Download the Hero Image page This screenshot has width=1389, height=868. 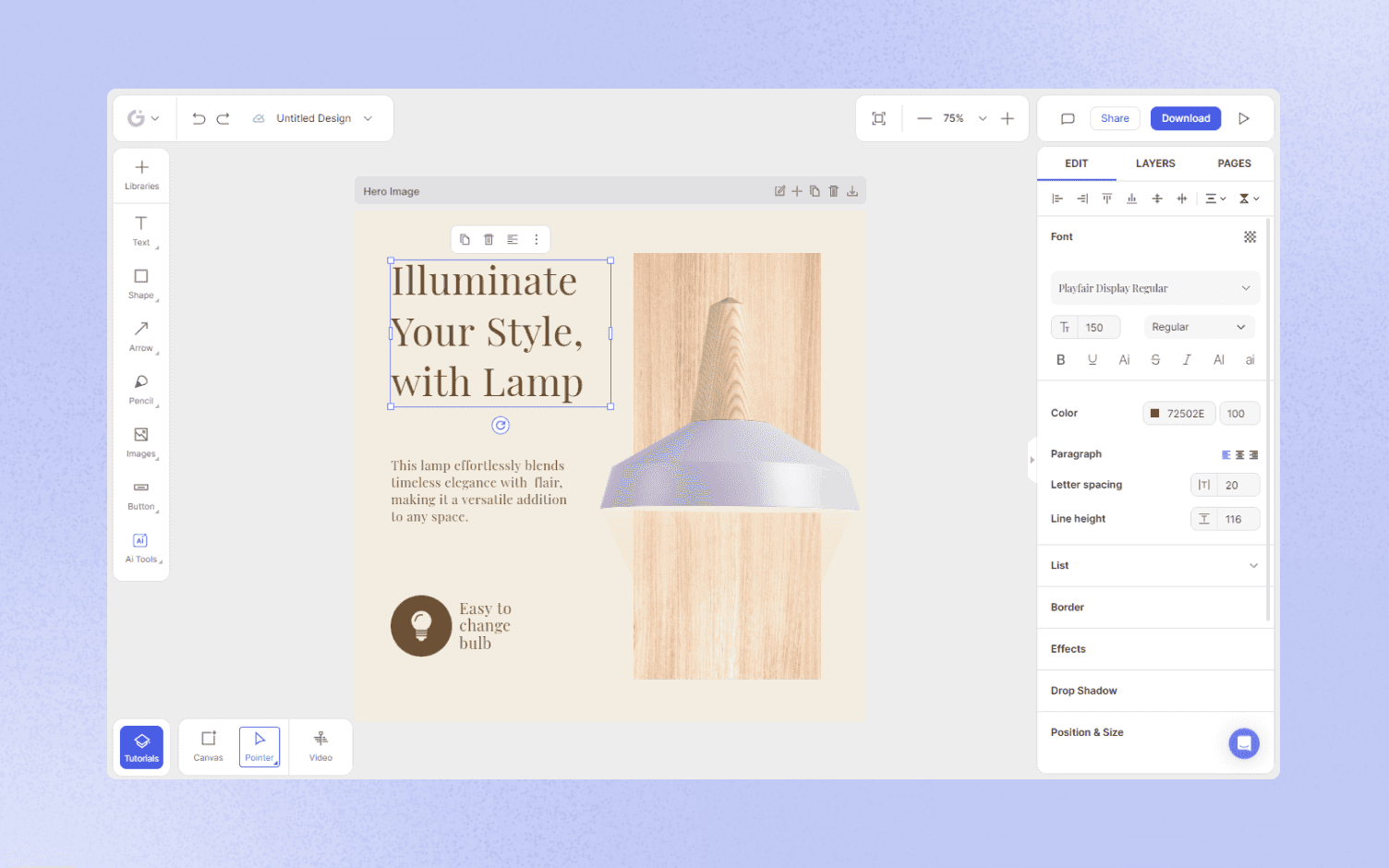pos(852,191)
